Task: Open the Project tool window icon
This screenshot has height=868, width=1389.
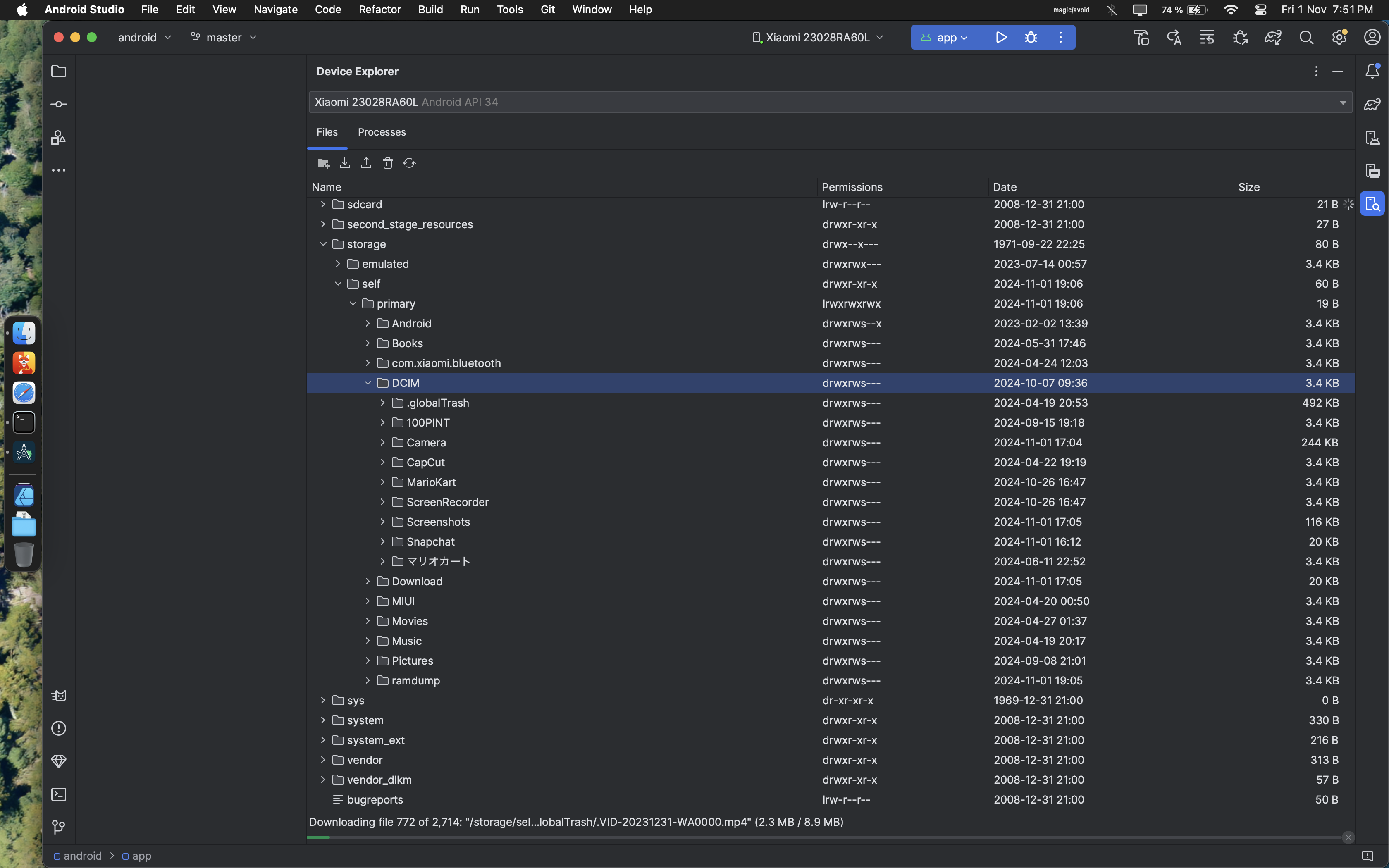Action: 59,71
